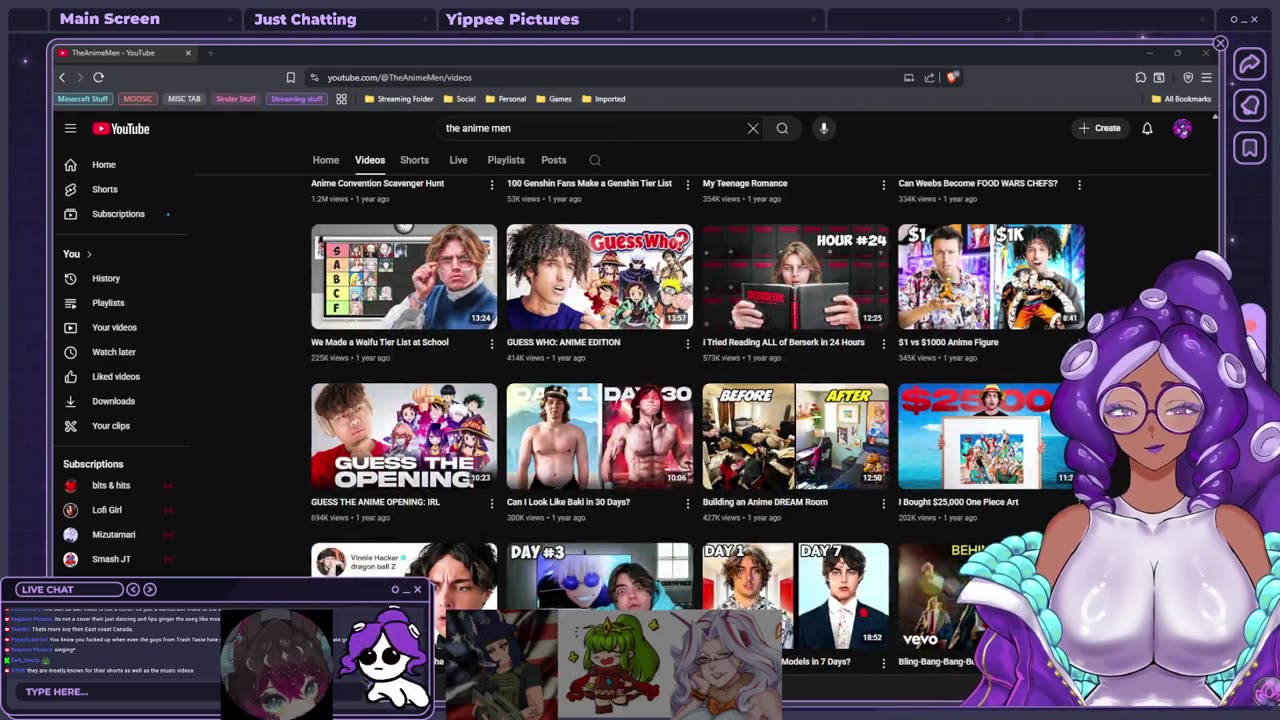The height and width of the screenshot is (720, 1280).
Task: Open the YouTube guide hamburger menu
Action: (x=70, y=128)
